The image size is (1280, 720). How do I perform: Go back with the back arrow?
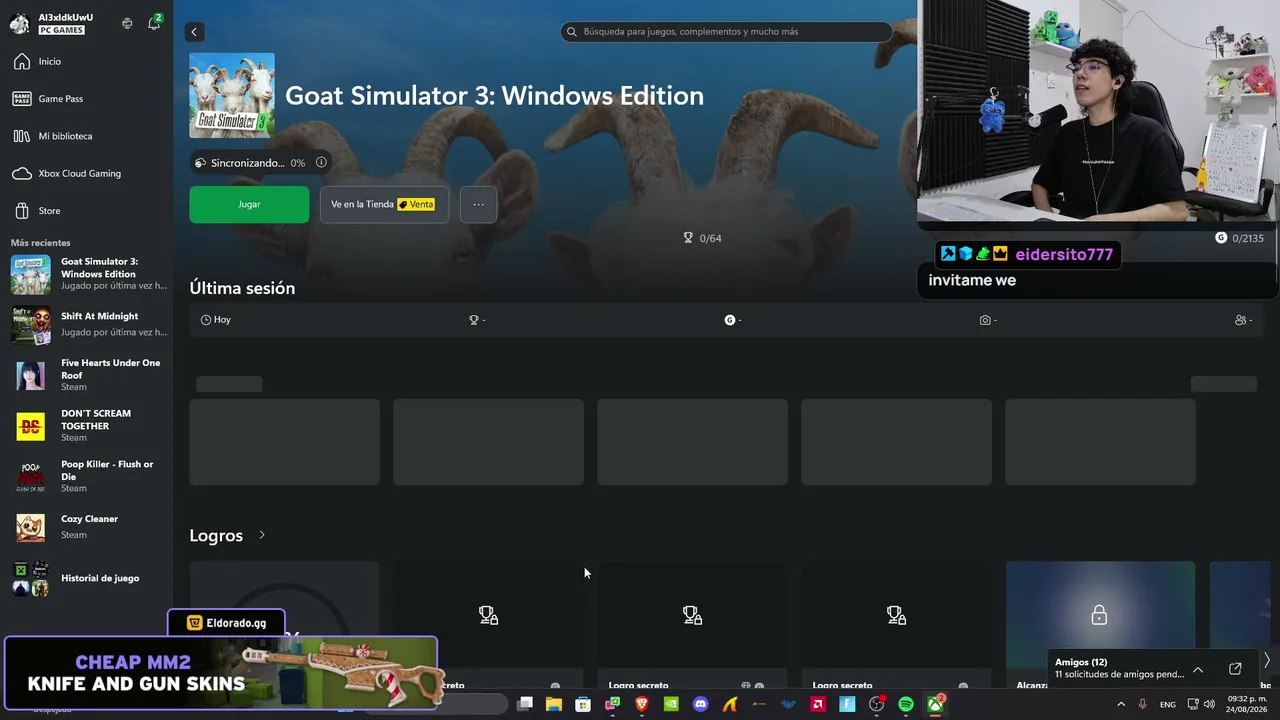point(194,32)
